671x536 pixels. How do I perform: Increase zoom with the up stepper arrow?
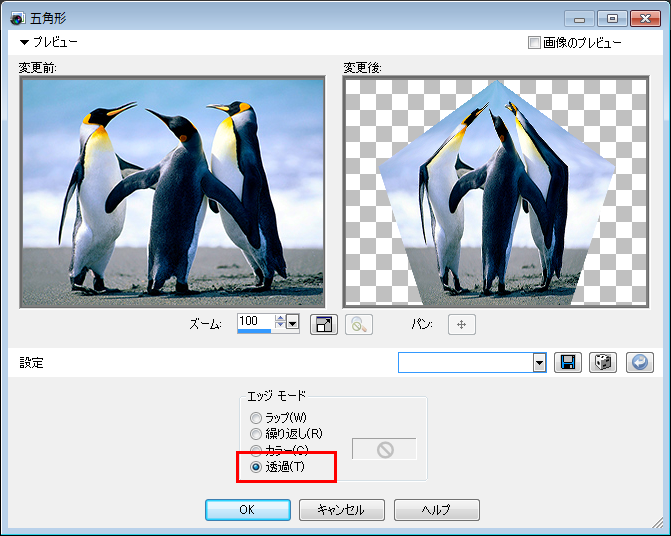click(x=280, y=318)
